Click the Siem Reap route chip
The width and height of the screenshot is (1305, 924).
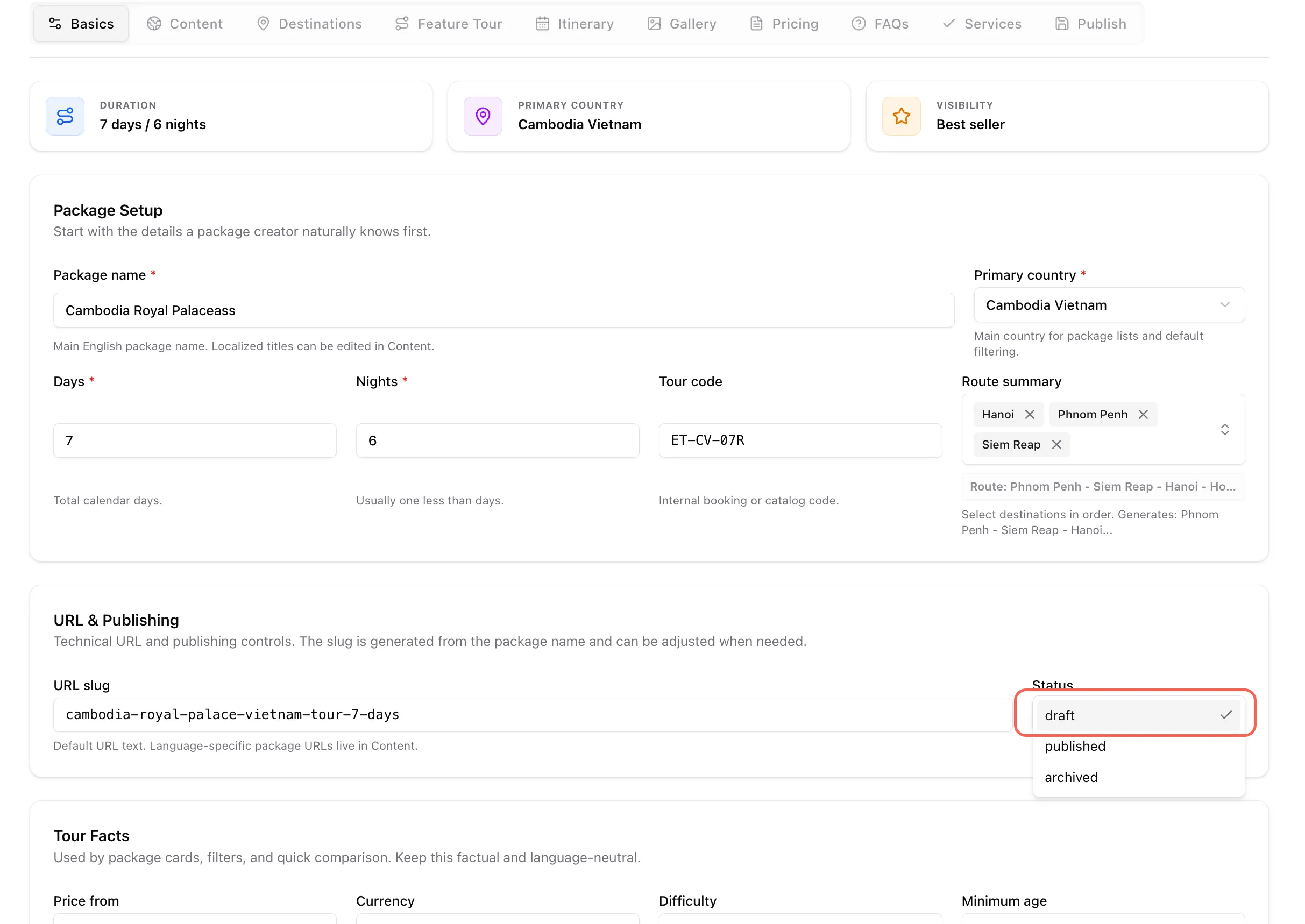1022,444
